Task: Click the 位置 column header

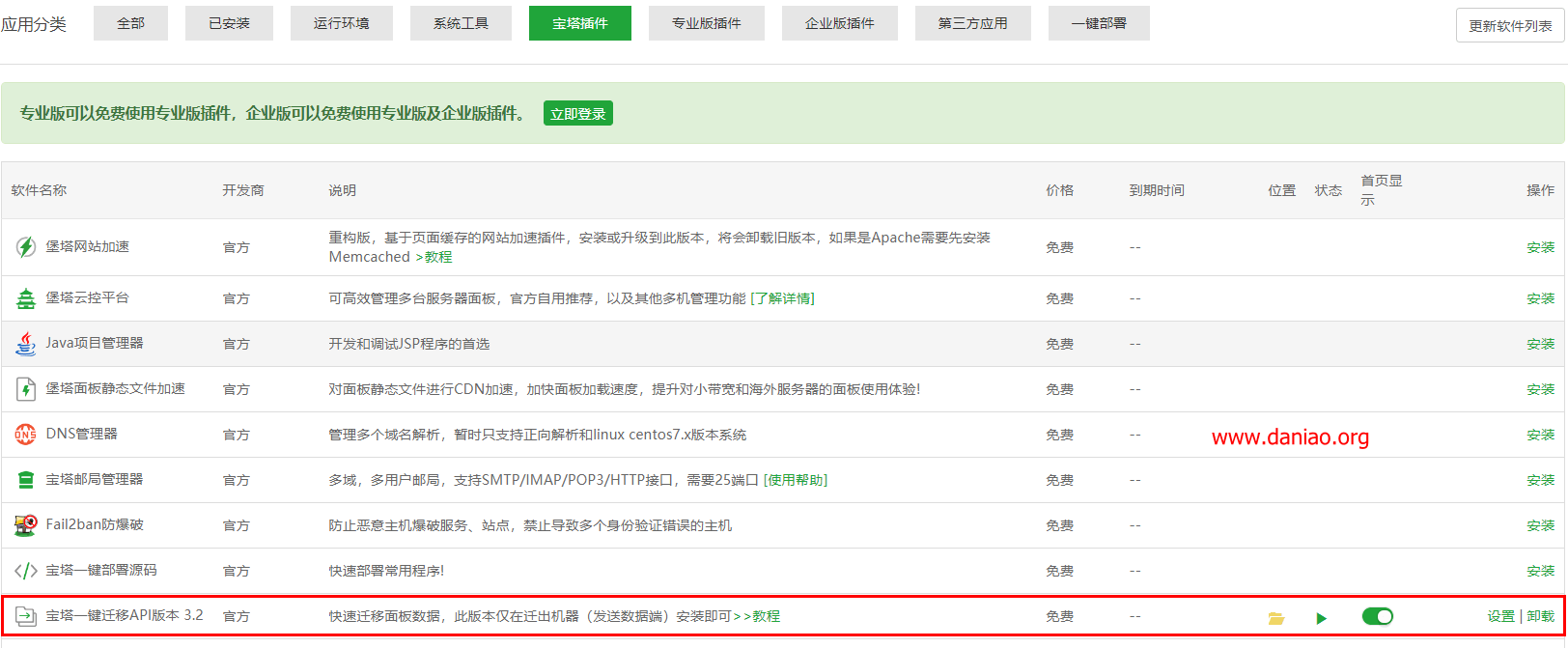Action: click(x=1282, y=190)
